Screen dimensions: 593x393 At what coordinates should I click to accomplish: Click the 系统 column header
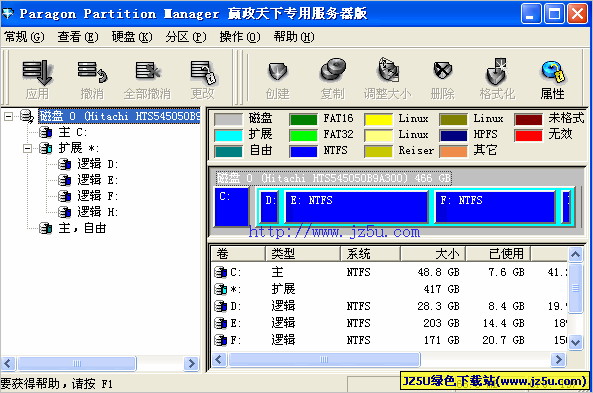click(370, 253)
